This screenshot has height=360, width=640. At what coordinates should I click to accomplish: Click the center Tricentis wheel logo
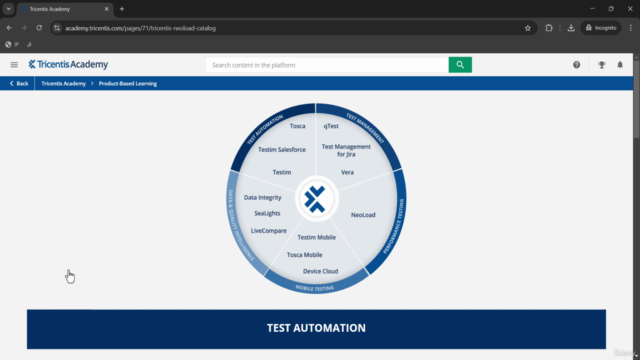click(x=316, y=199)
